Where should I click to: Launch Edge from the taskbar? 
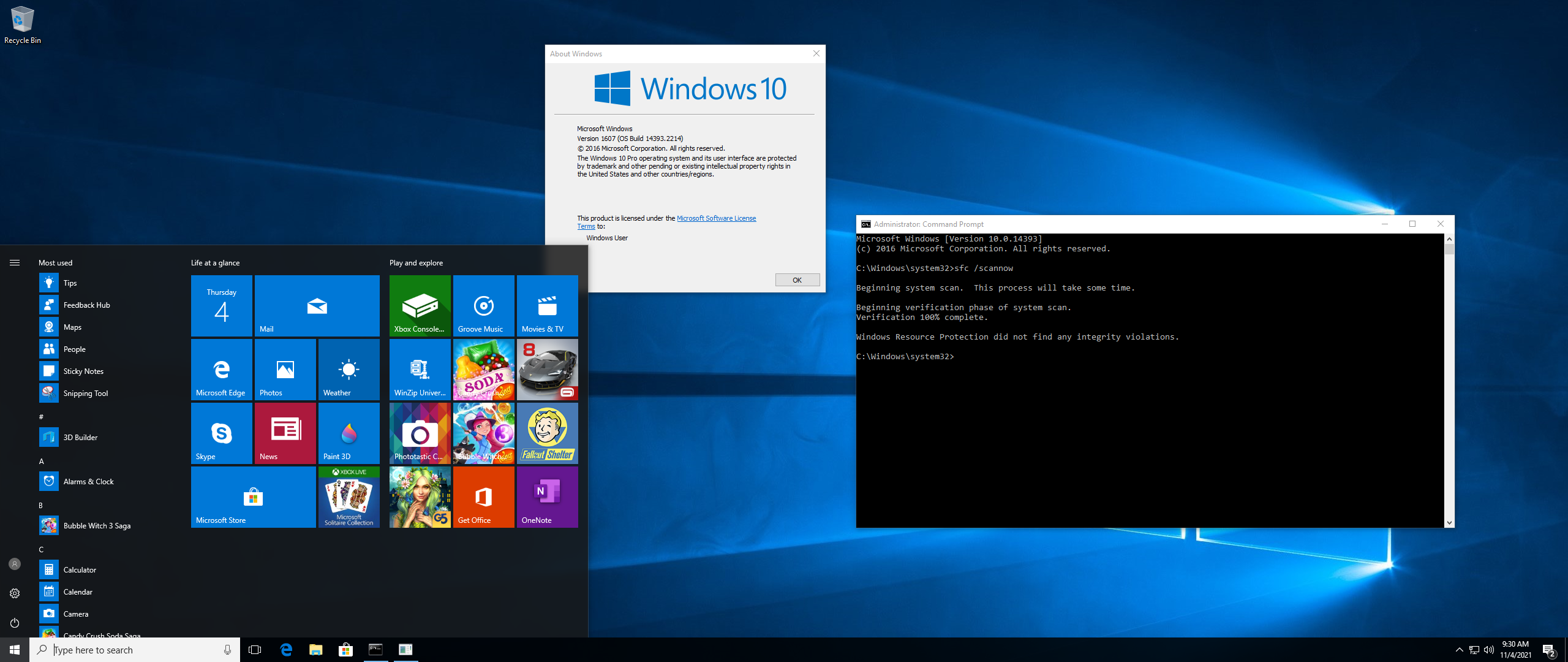coord(286,650)
